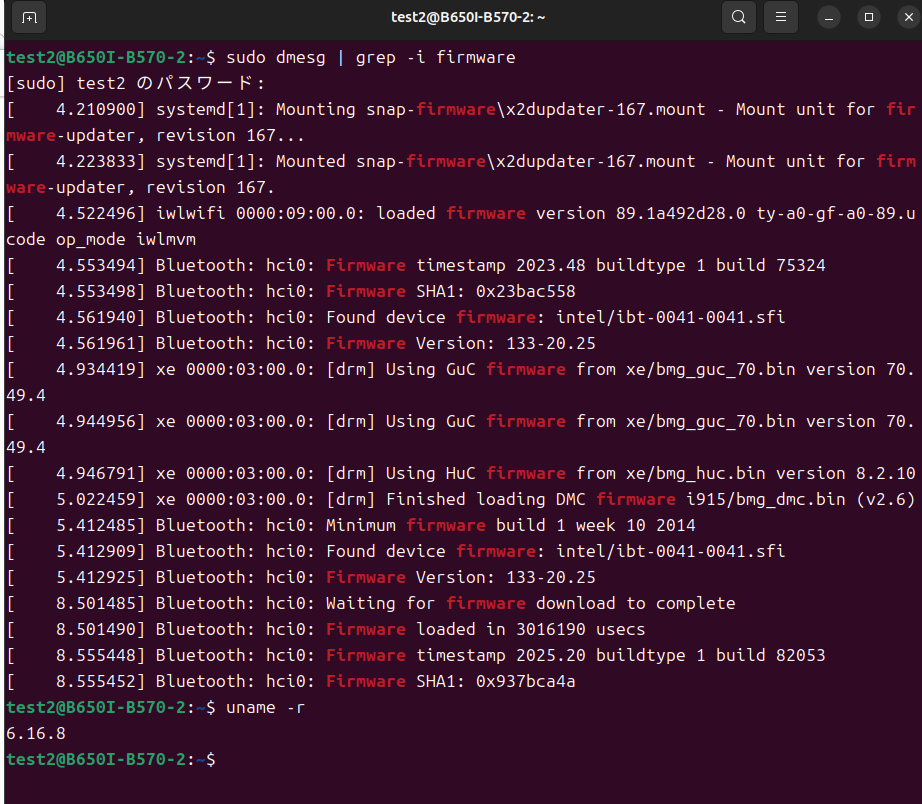922x804 pixels.
Task: Click the 'Minimum firmware build 1 week 10' line
Action: tap(350, 525)
